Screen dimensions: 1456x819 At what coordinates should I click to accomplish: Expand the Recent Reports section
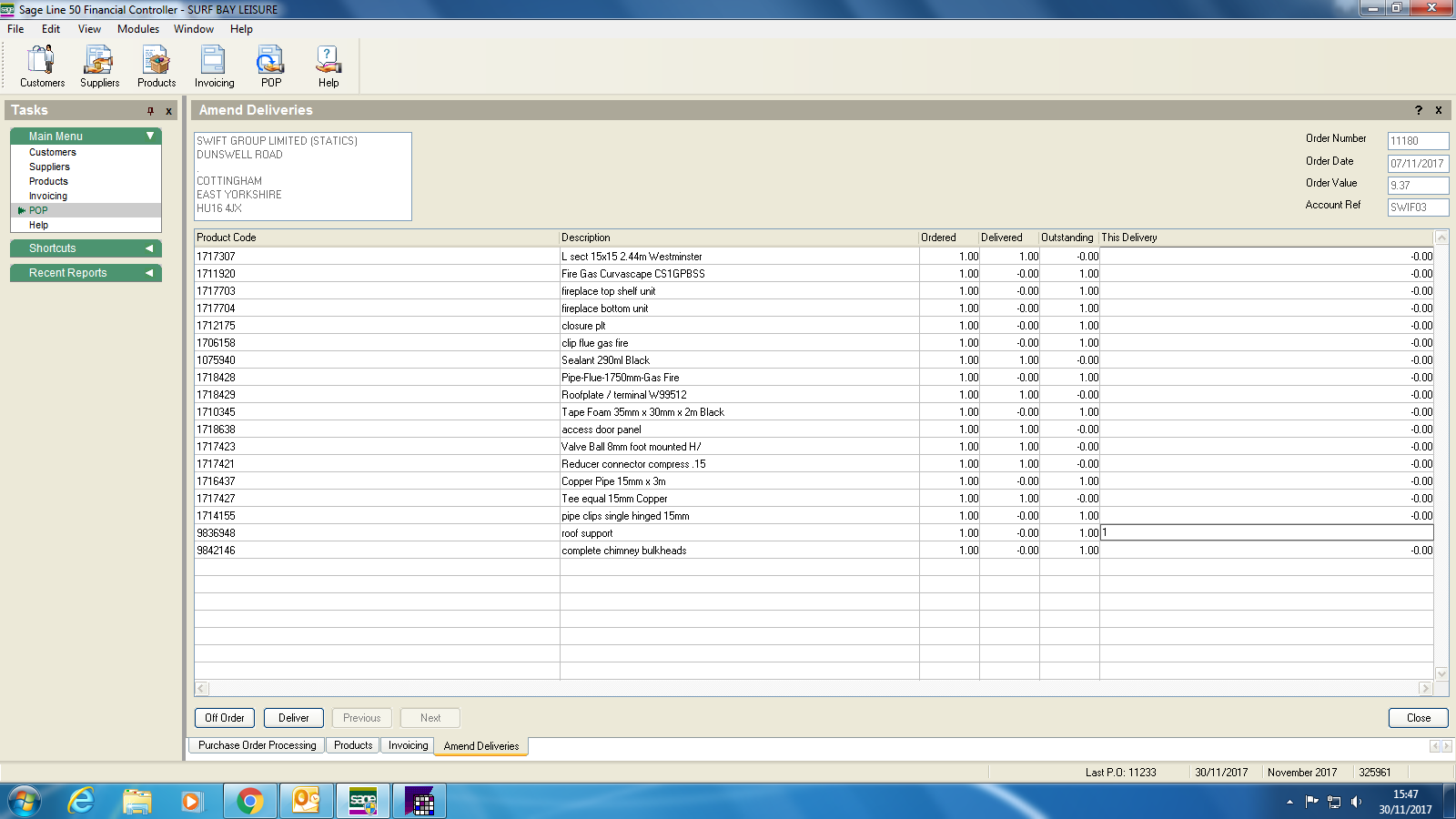point(149,273)
